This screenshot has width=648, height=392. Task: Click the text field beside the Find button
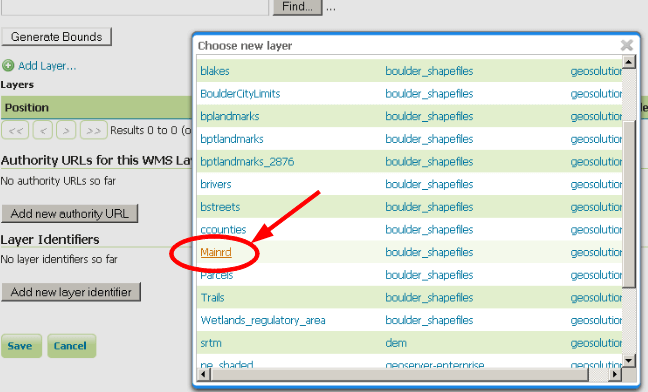(x=135, y=7)
